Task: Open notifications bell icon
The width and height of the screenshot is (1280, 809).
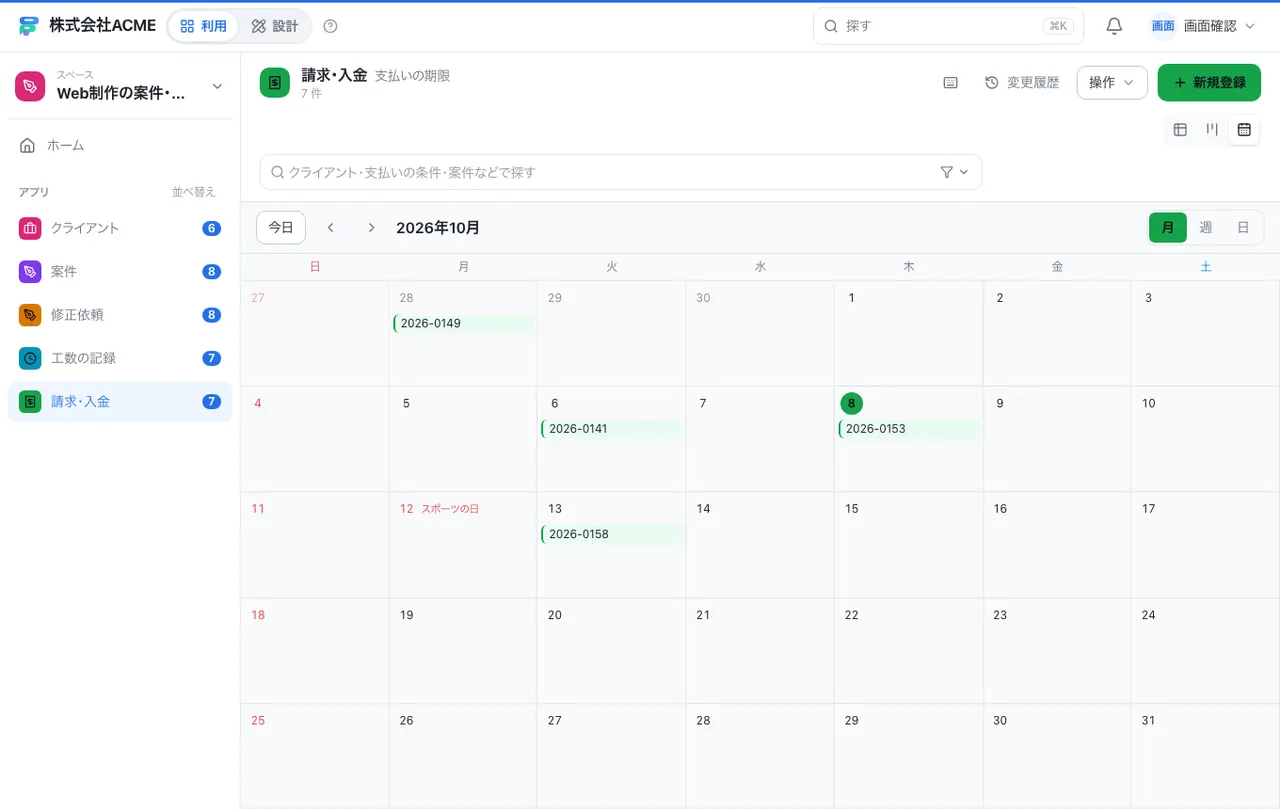Action: 1114,26
